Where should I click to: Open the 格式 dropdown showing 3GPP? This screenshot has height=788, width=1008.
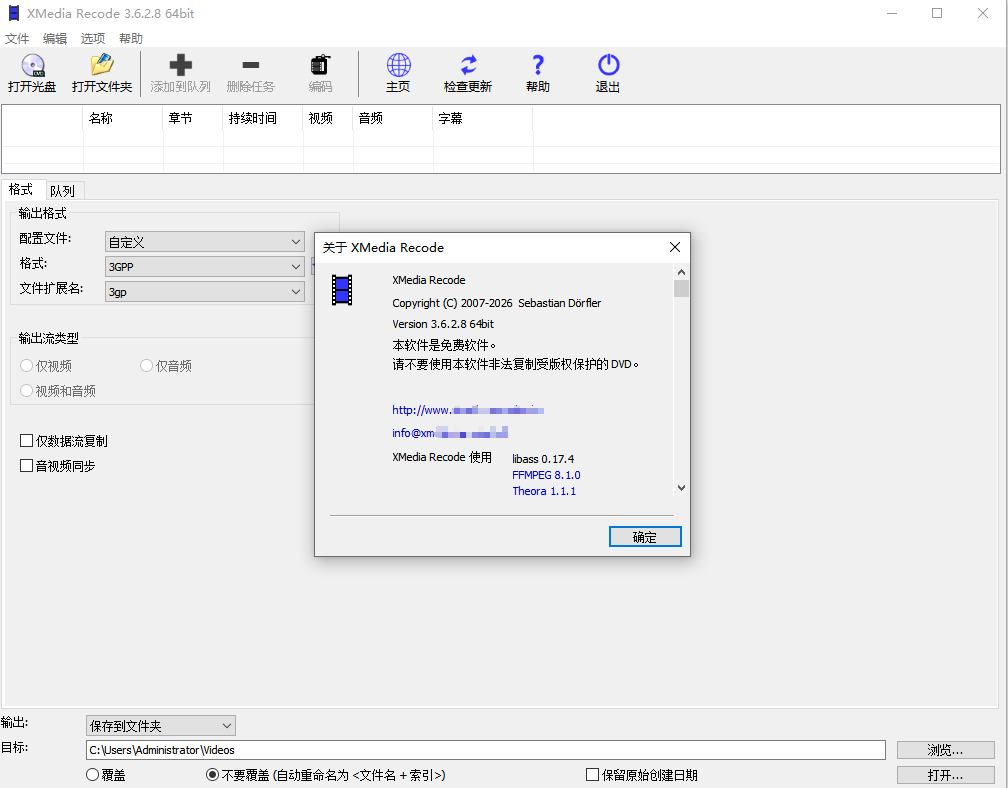pyautogui.click(x=204, y=266)
